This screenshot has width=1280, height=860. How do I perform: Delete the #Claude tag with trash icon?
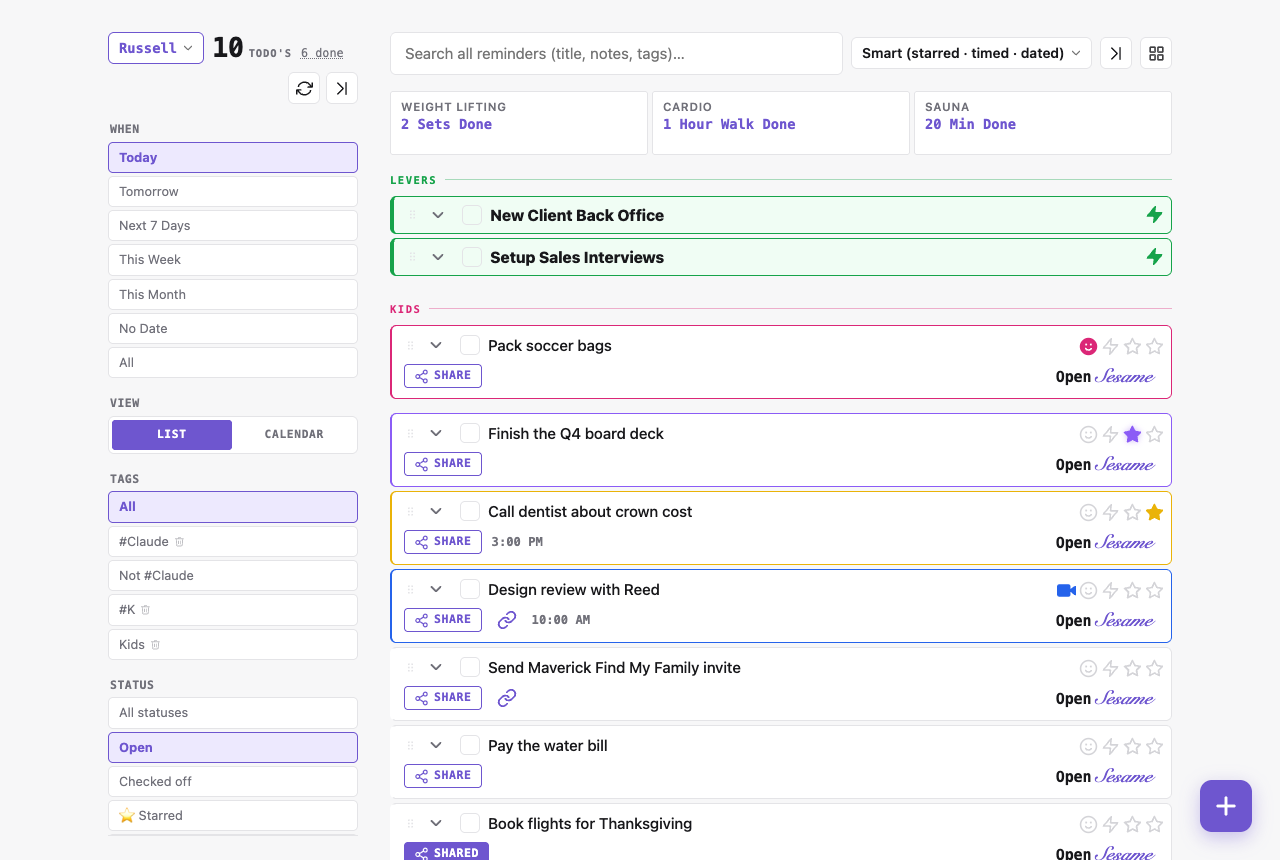pyautogui.click(x=180, y=542)
